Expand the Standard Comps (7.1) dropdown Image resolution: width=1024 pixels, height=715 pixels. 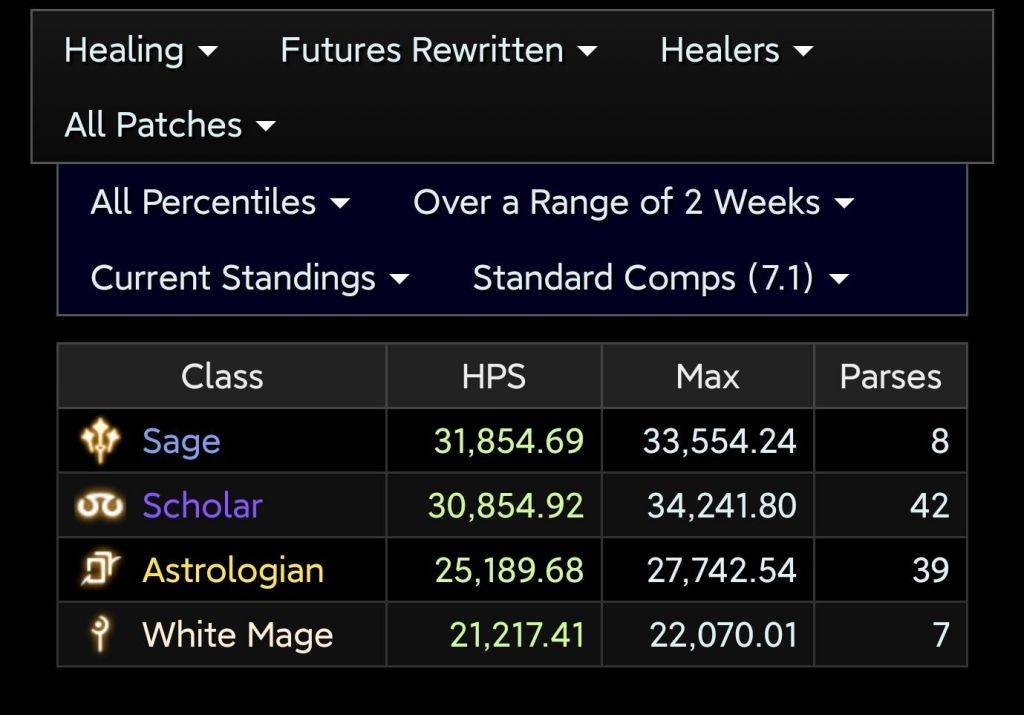[660, 278]
